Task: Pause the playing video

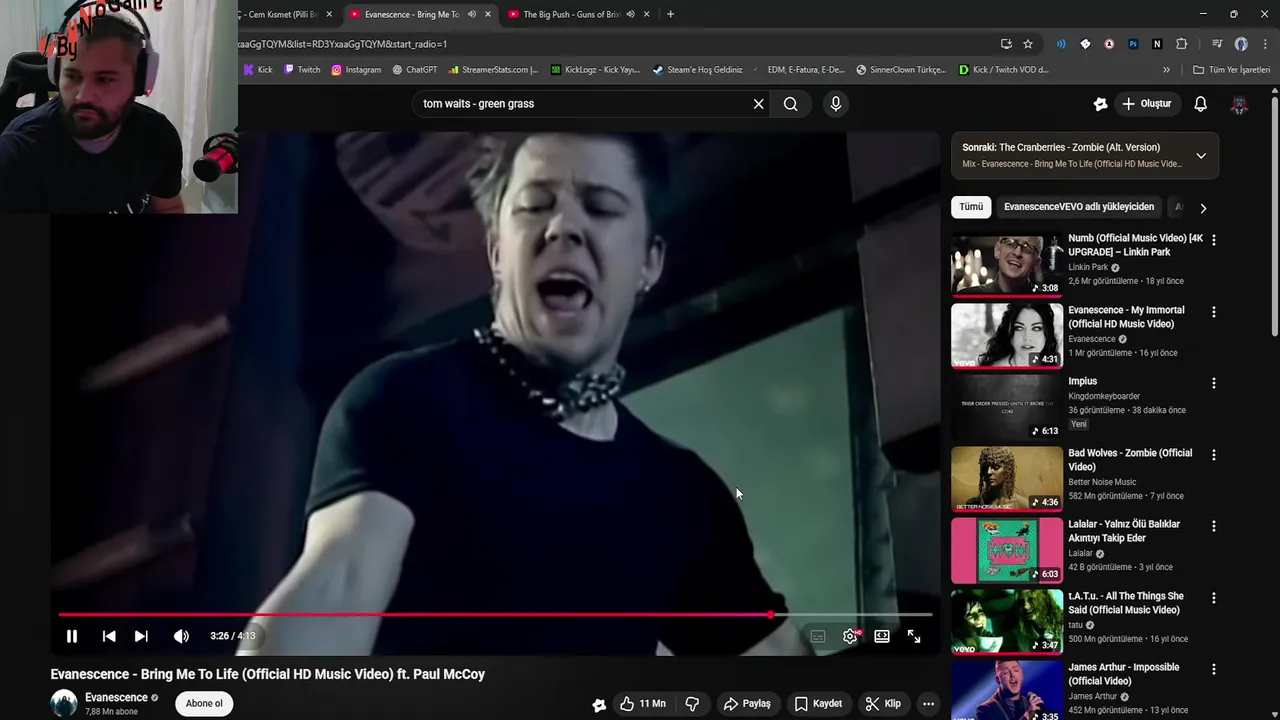Action: [x=72, y=636]
